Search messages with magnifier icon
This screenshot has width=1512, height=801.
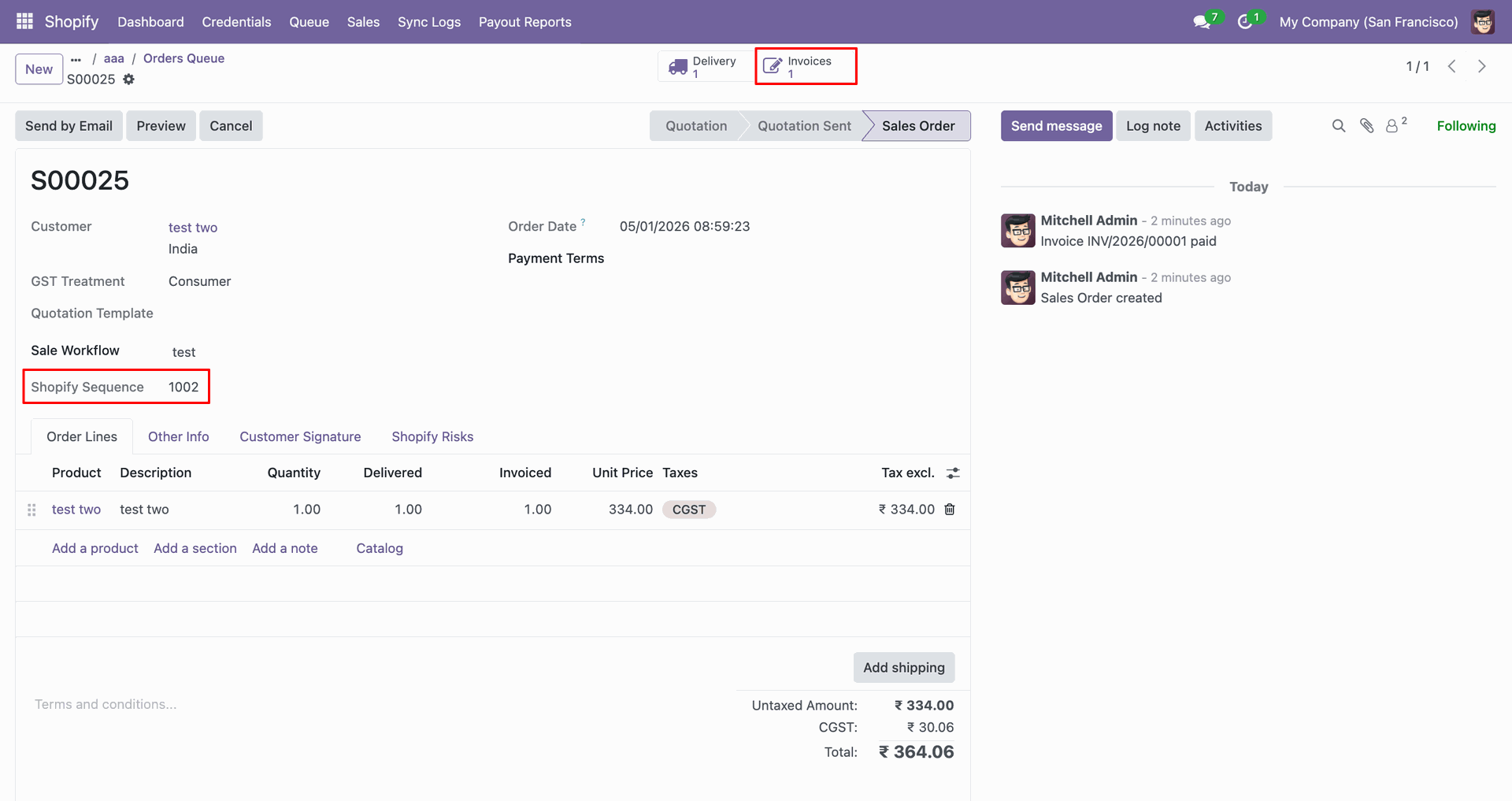pyautogui.click(x=1339, y=126)
